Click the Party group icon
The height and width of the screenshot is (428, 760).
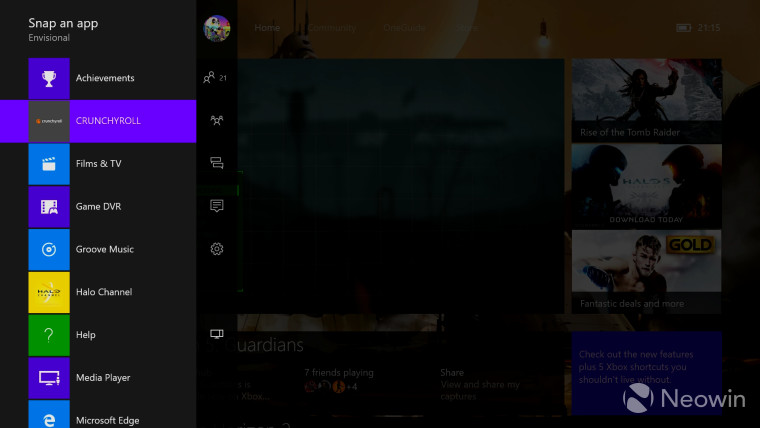pyautogui.click(x=217, y=120)
